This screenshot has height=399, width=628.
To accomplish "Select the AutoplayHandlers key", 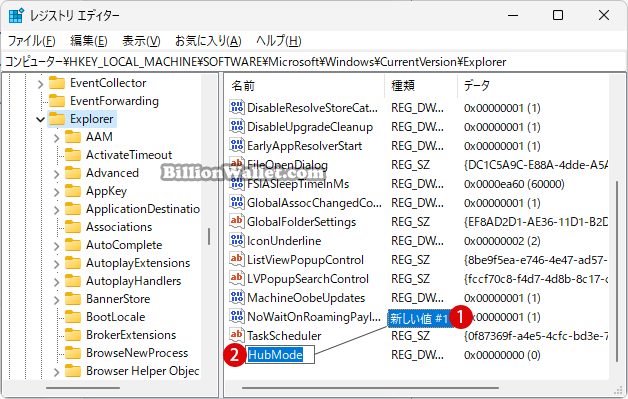I will pos(133,281).
